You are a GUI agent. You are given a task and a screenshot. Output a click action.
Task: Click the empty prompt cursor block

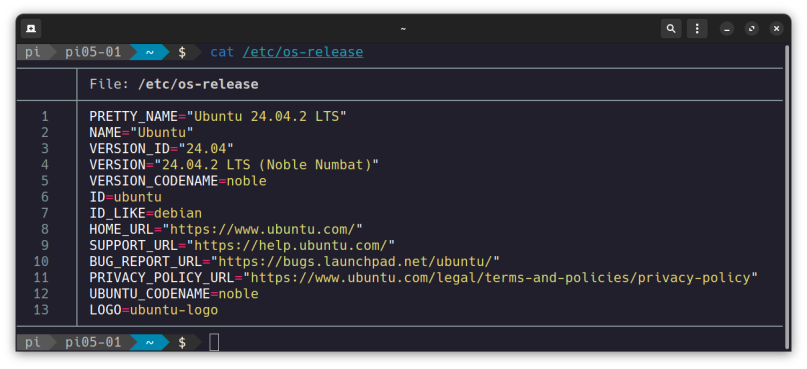pyautogui.click(x=214, y=342)
